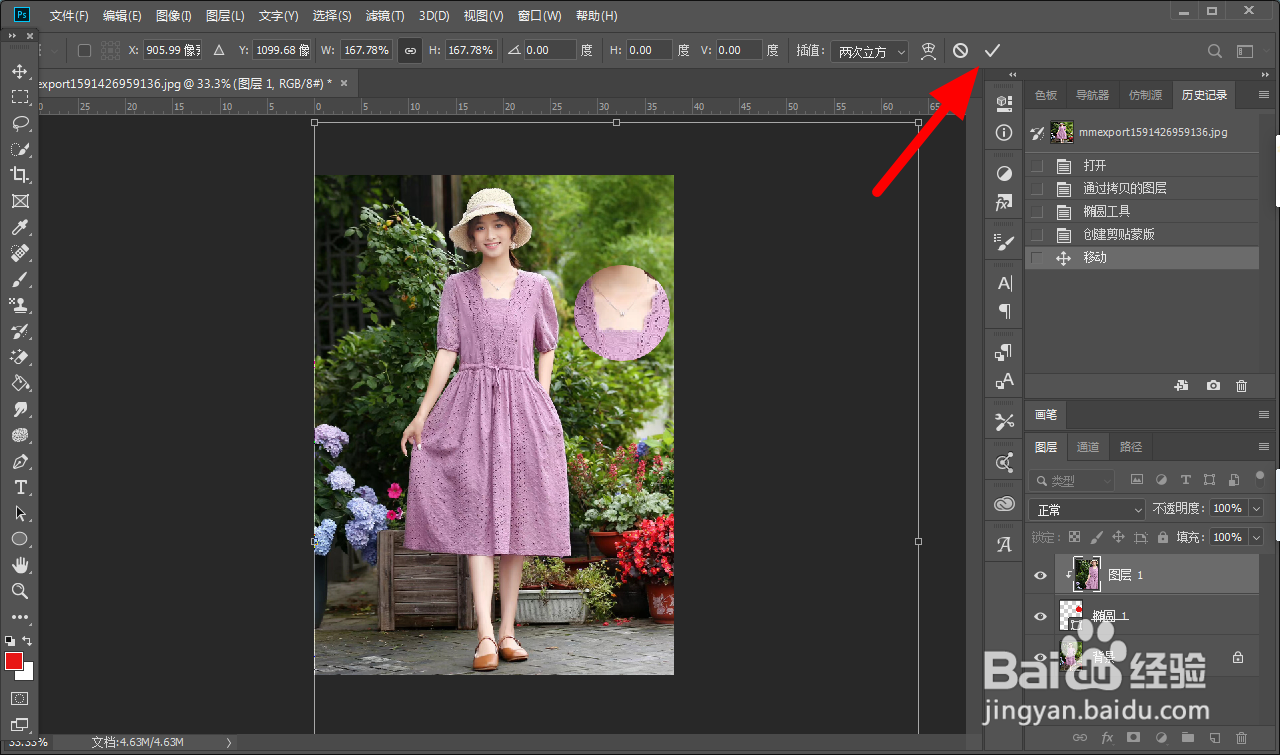This screenshot has width=1280, height=755.
Task: Commit transform with the checkmark icon
Action: (x=992, y=50)
